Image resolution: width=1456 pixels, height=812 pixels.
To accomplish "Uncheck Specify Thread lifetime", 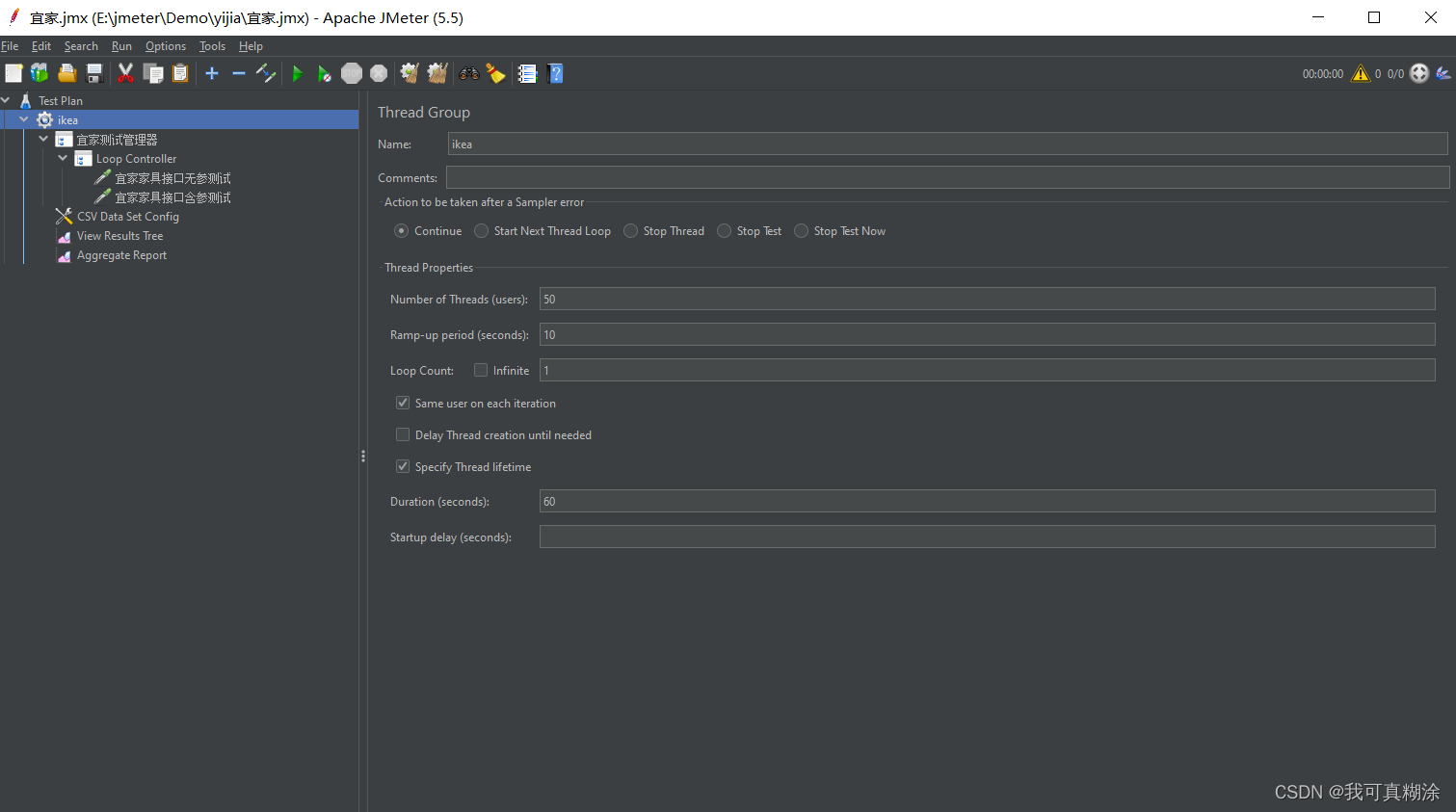I will (403, 466).
